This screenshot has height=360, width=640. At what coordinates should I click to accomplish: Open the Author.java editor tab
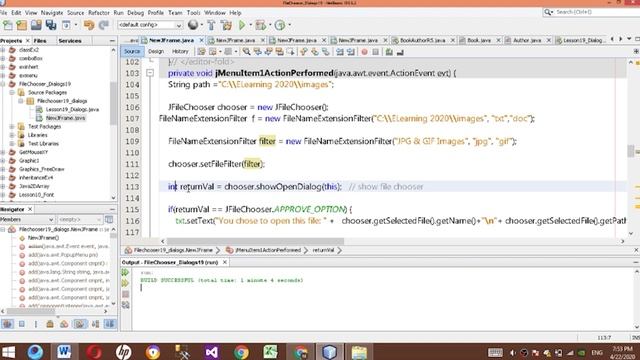[x=527, y=40]
